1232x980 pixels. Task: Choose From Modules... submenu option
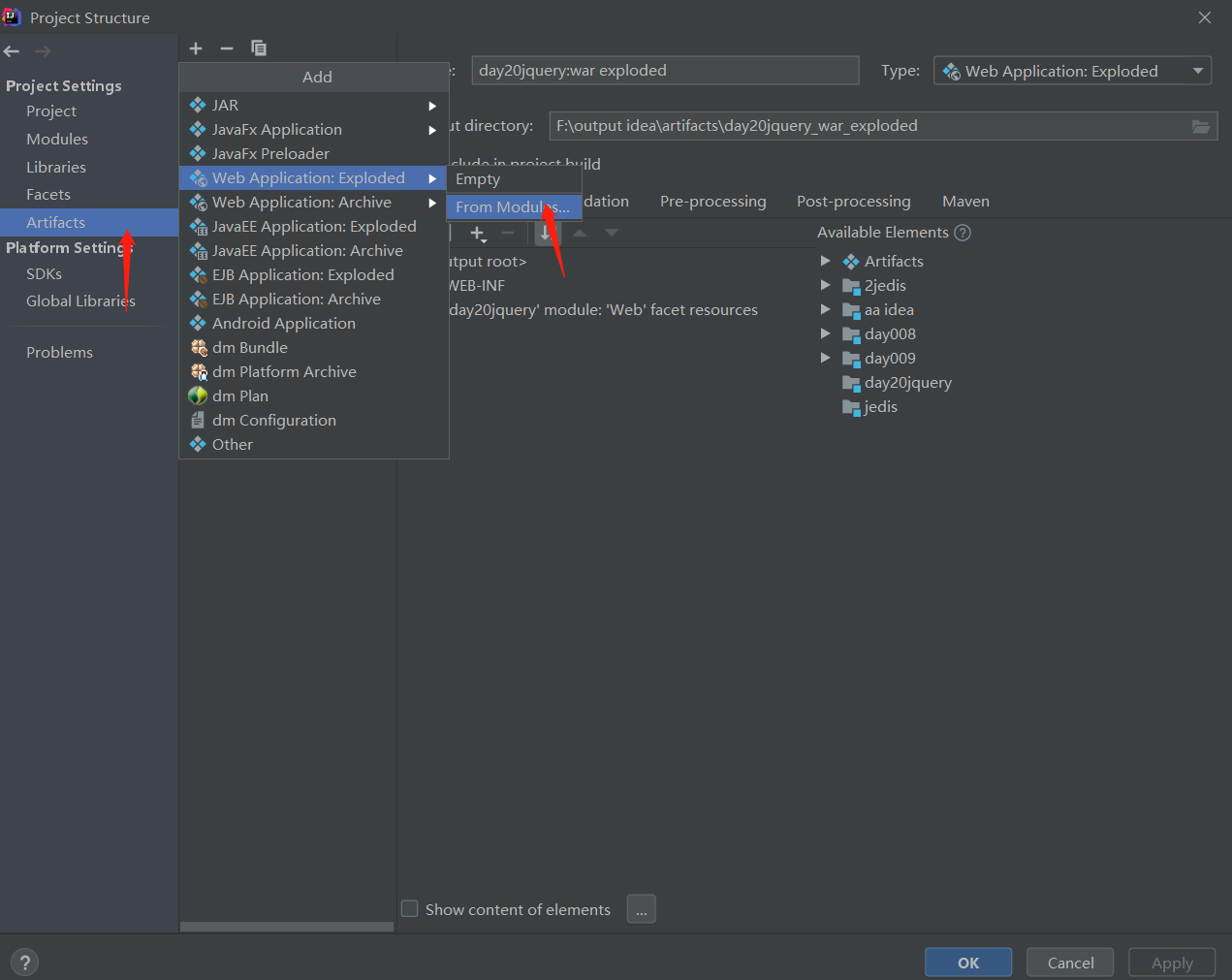click(513, 207)
